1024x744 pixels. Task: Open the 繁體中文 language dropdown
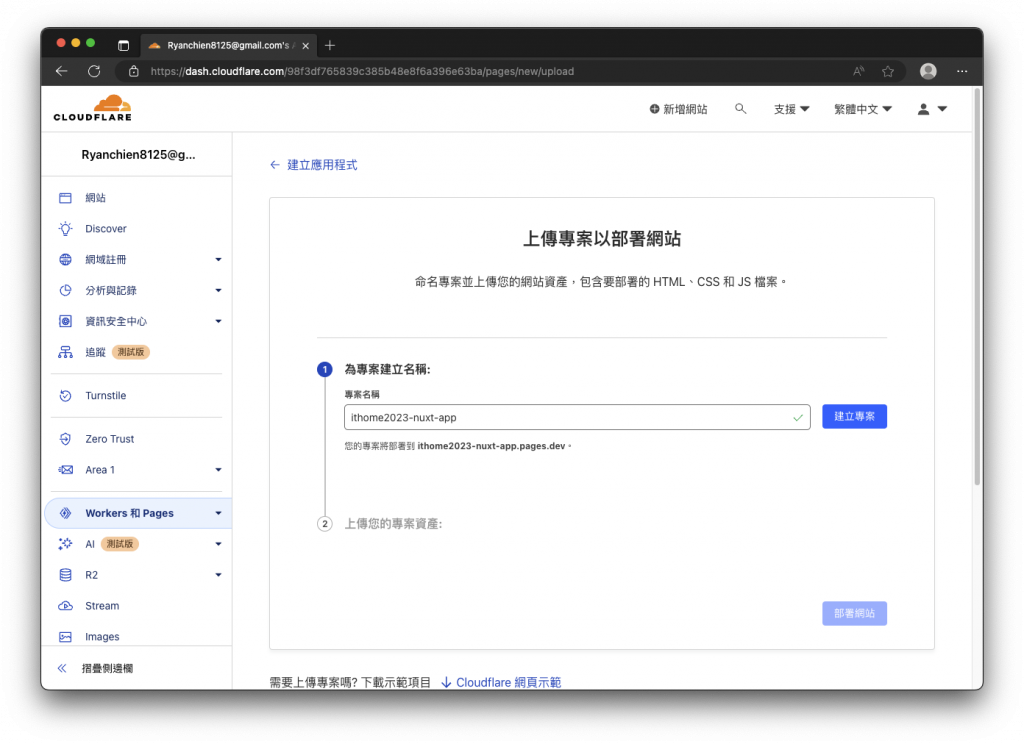pos(863,109)
